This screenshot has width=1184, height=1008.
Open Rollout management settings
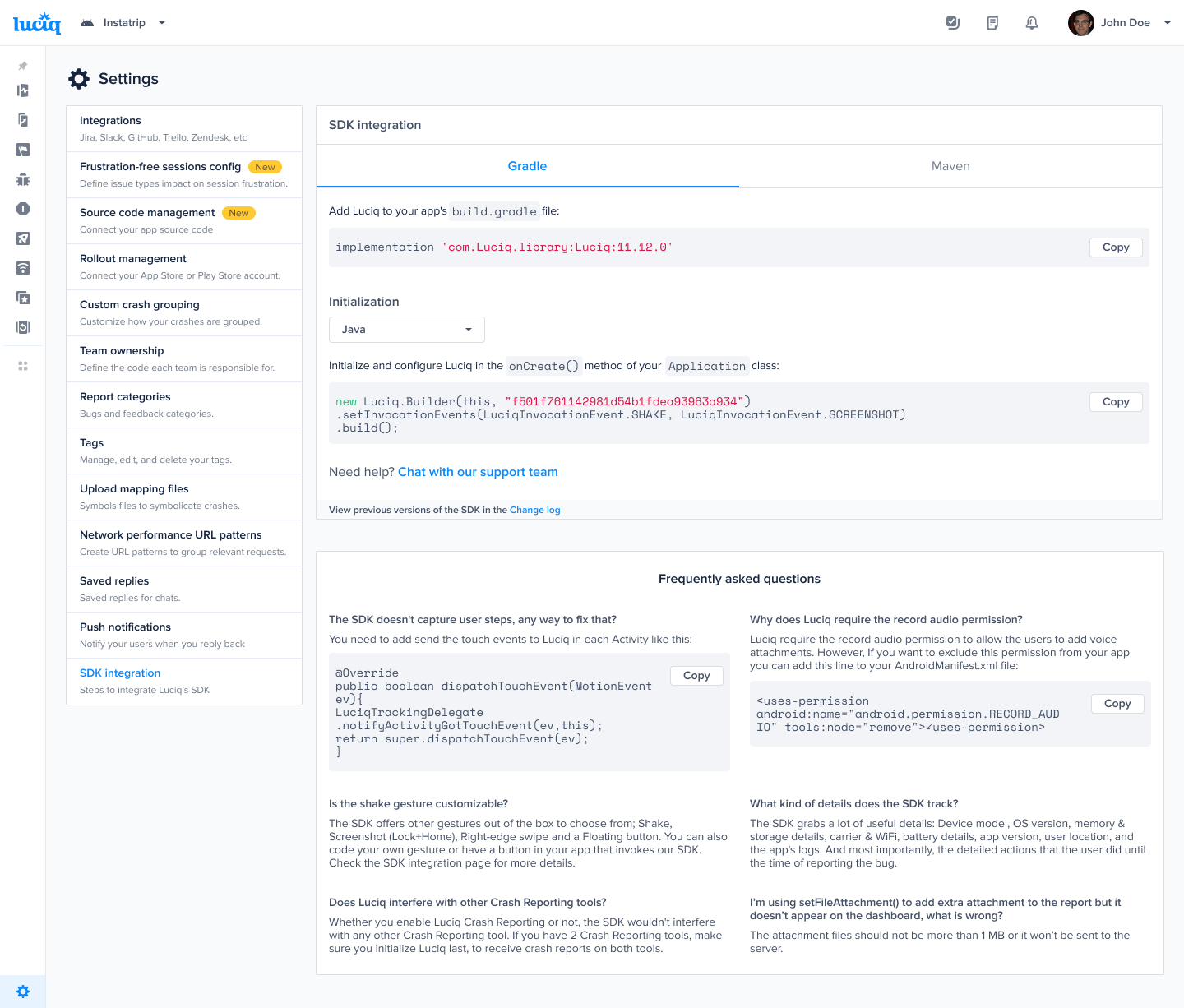coord(184,266)
